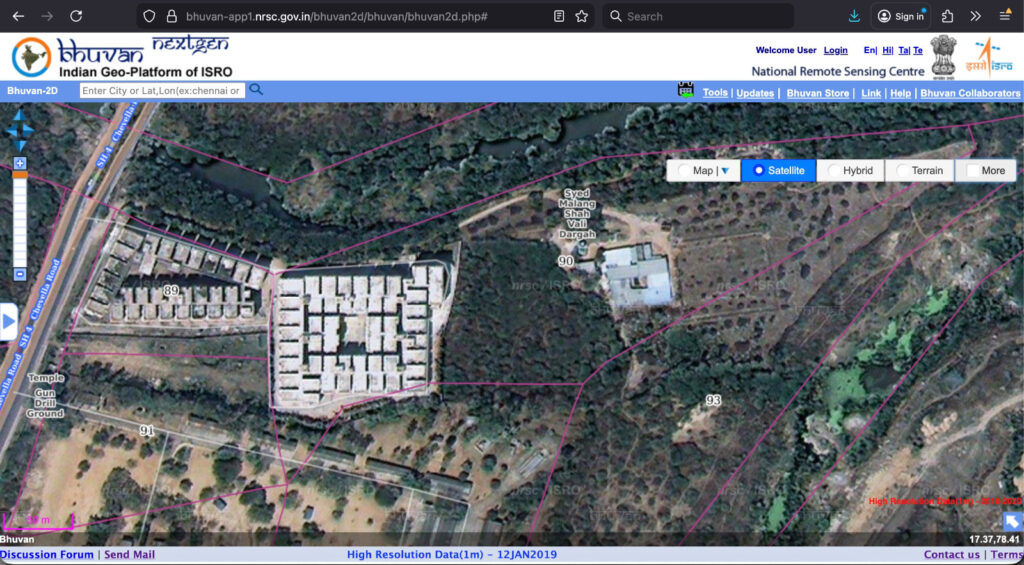Click the Bhuvan globe logo

[x=31, y=57]
